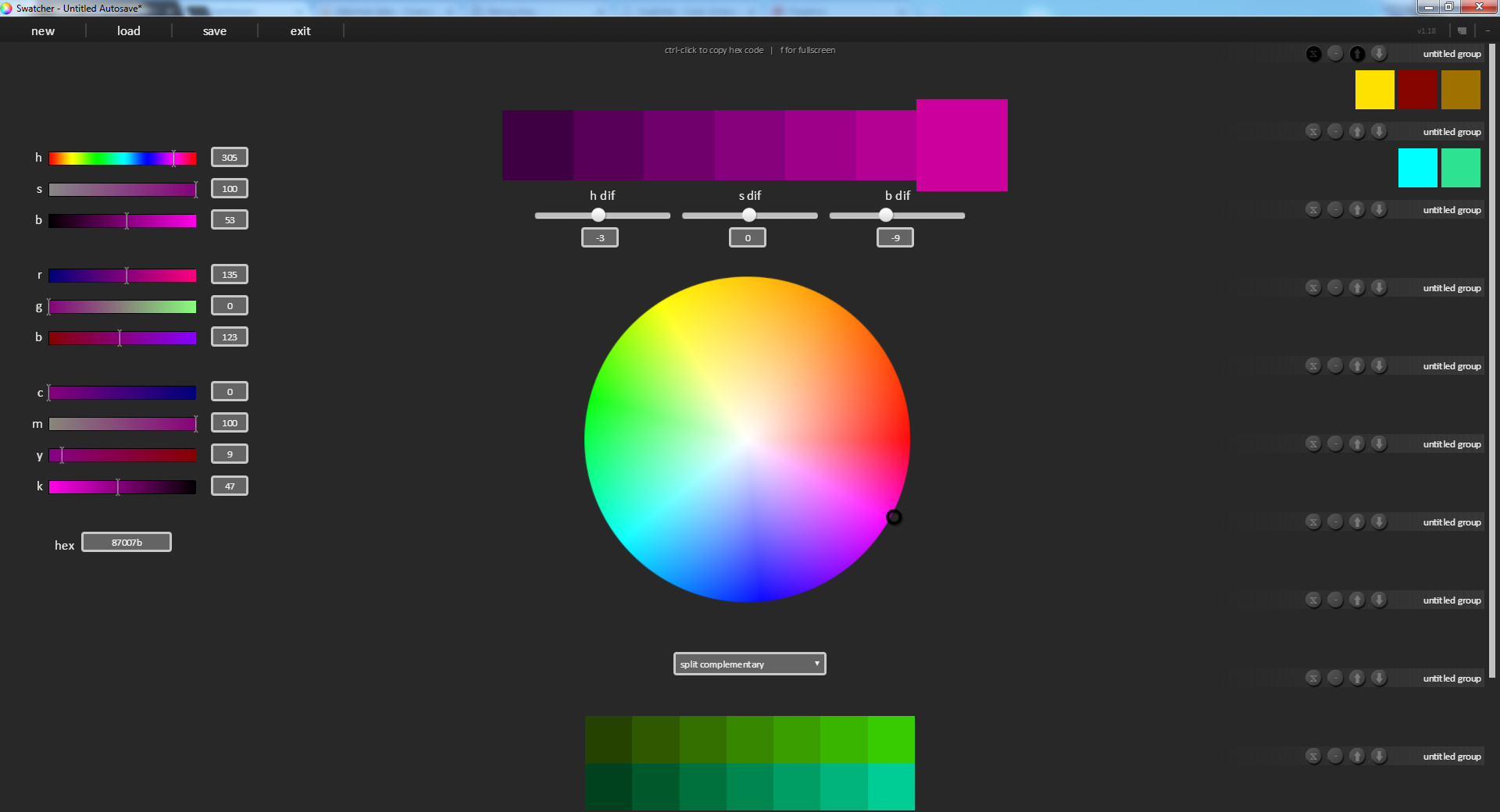Click load in the menu bar
This screenshot has height=812, width=1500.
click(128, 30)
